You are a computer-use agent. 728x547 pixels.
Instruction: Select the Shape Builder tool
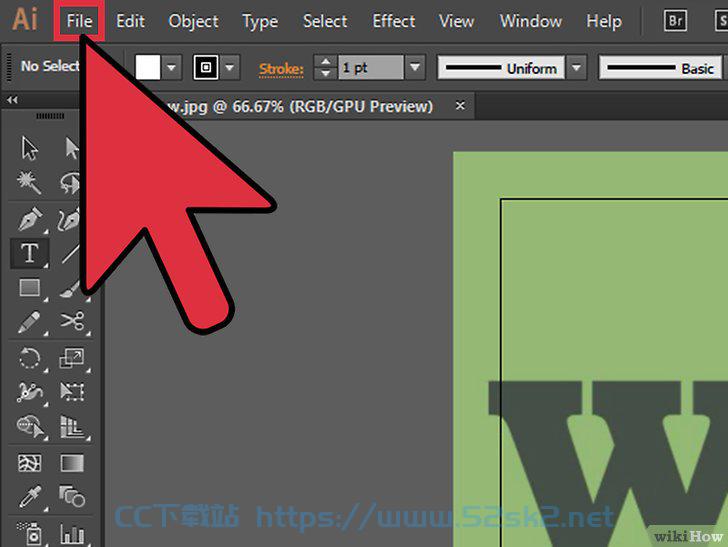30,426
